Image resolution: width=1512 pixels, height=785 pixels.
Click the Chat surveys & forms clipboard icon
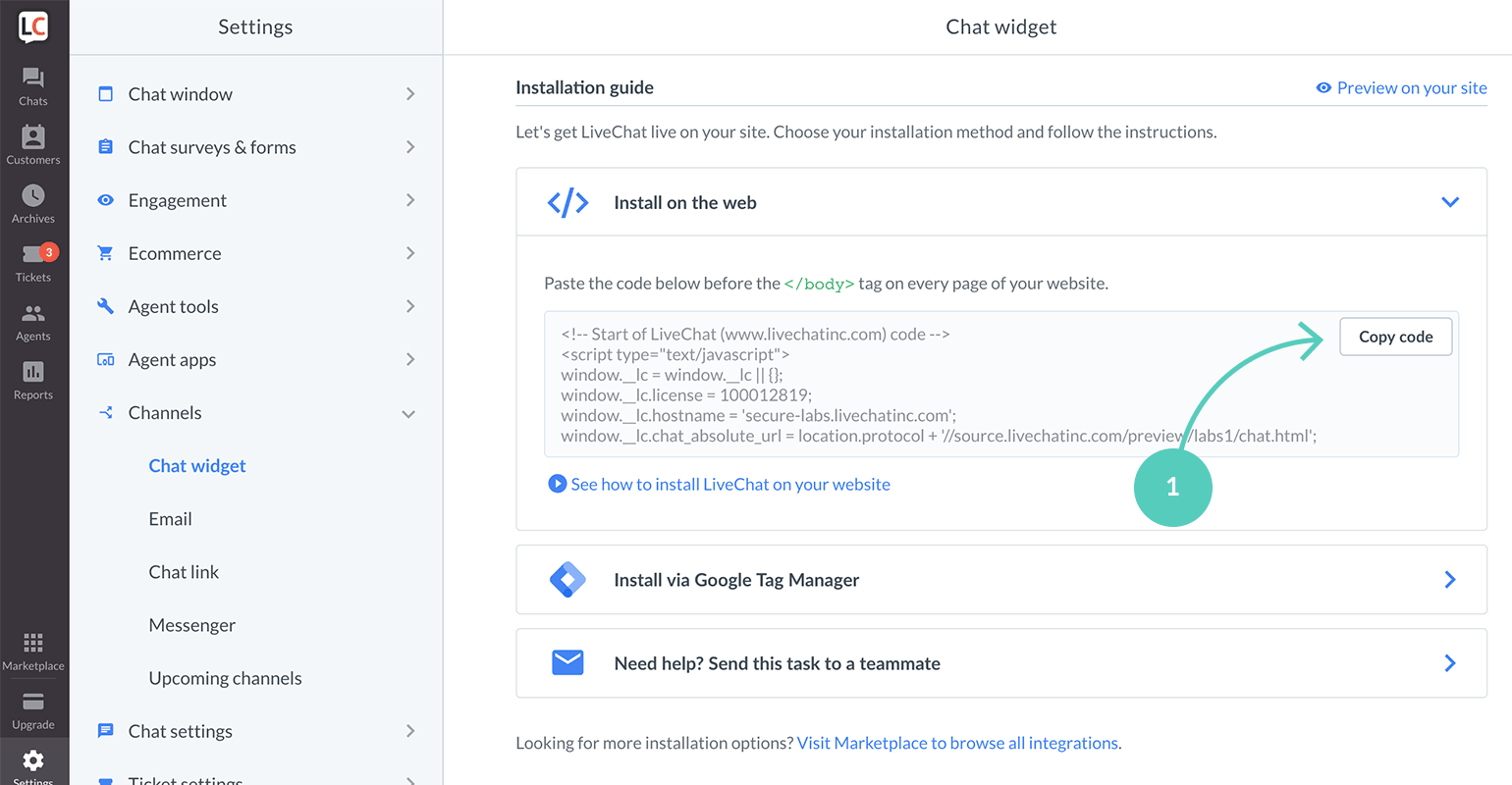pos(105,147)
